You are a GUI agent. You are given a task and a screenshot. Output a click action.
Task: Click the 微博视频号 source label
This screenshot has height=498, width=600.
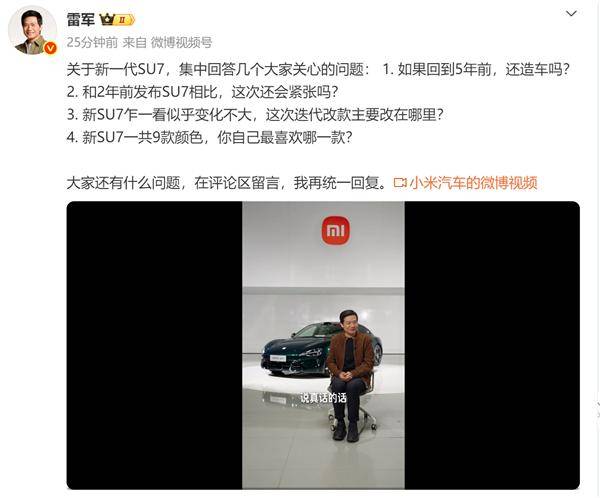tap(181, 42)
